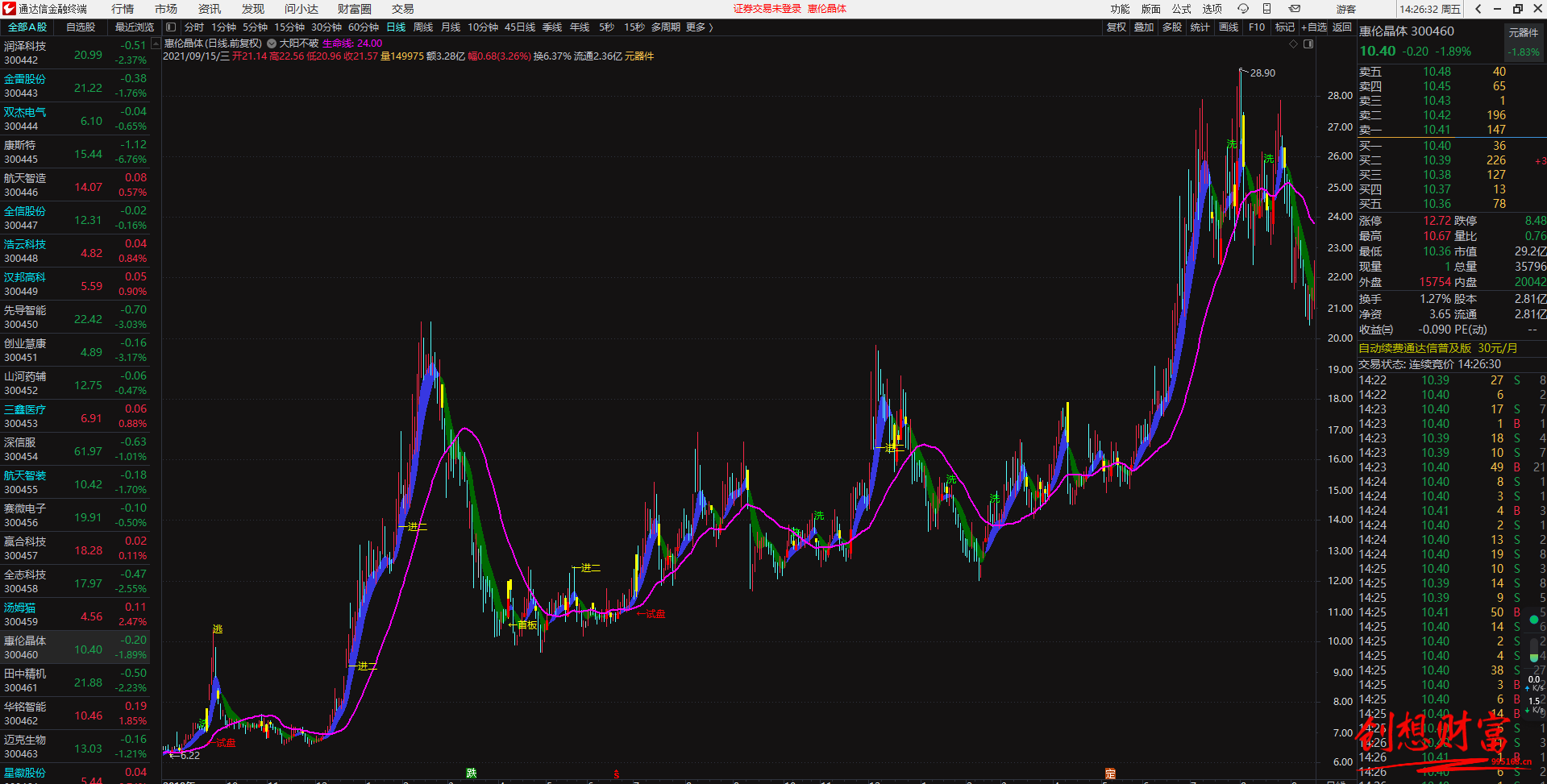Click the diamond icon above chart

click(1294, 44)
